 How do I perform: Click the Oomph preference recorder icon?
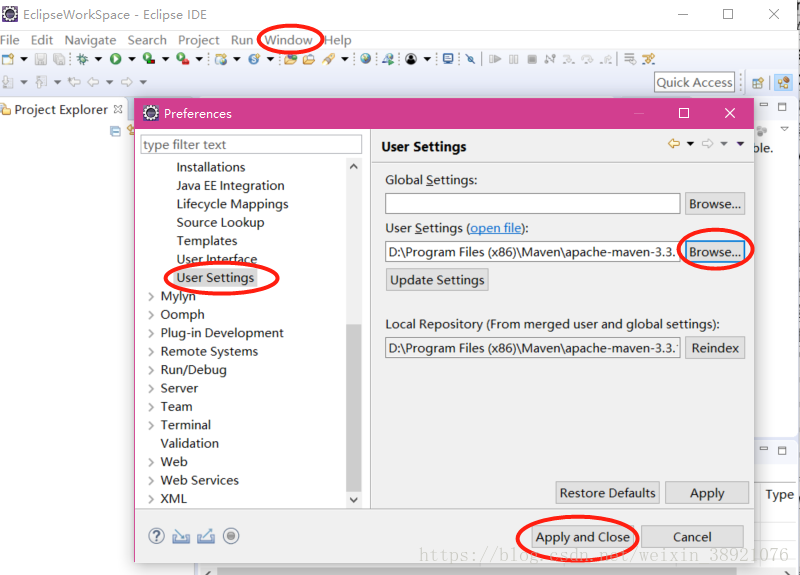[231, 536]
